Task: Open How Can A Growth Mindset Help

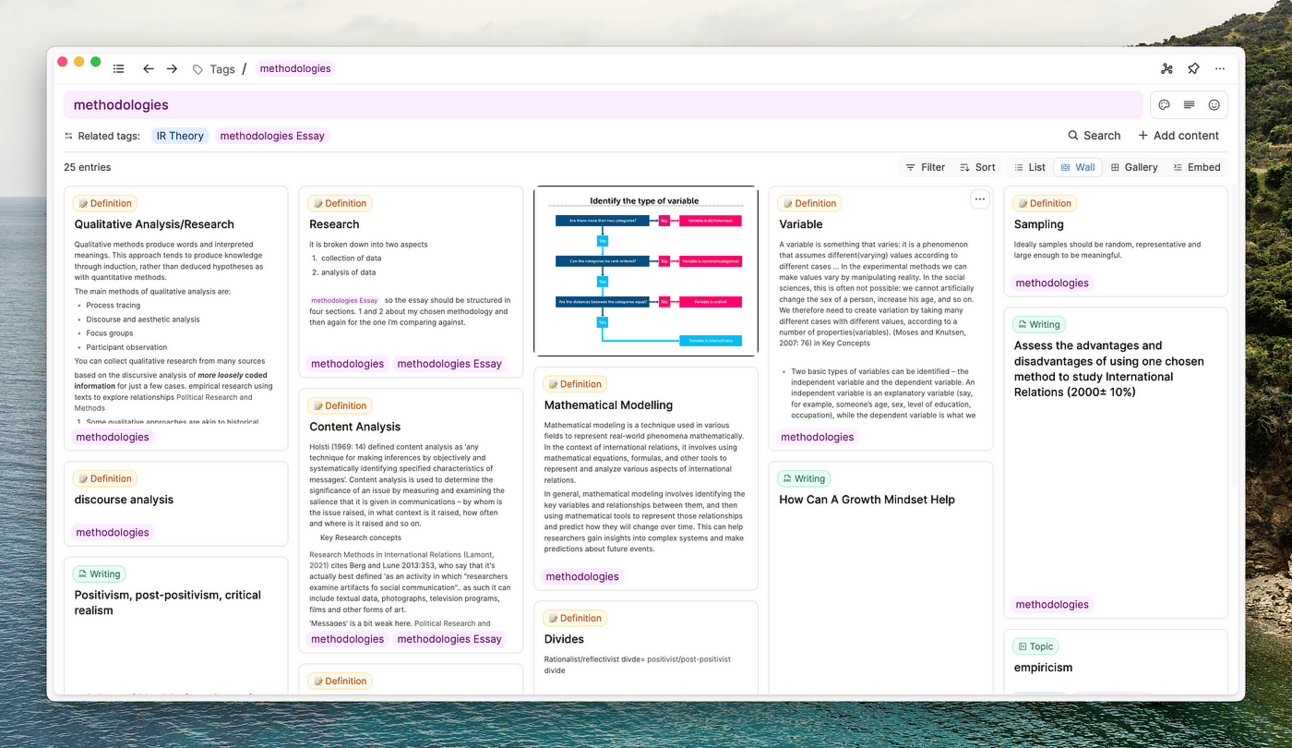Action: click(x=881, y=578)
